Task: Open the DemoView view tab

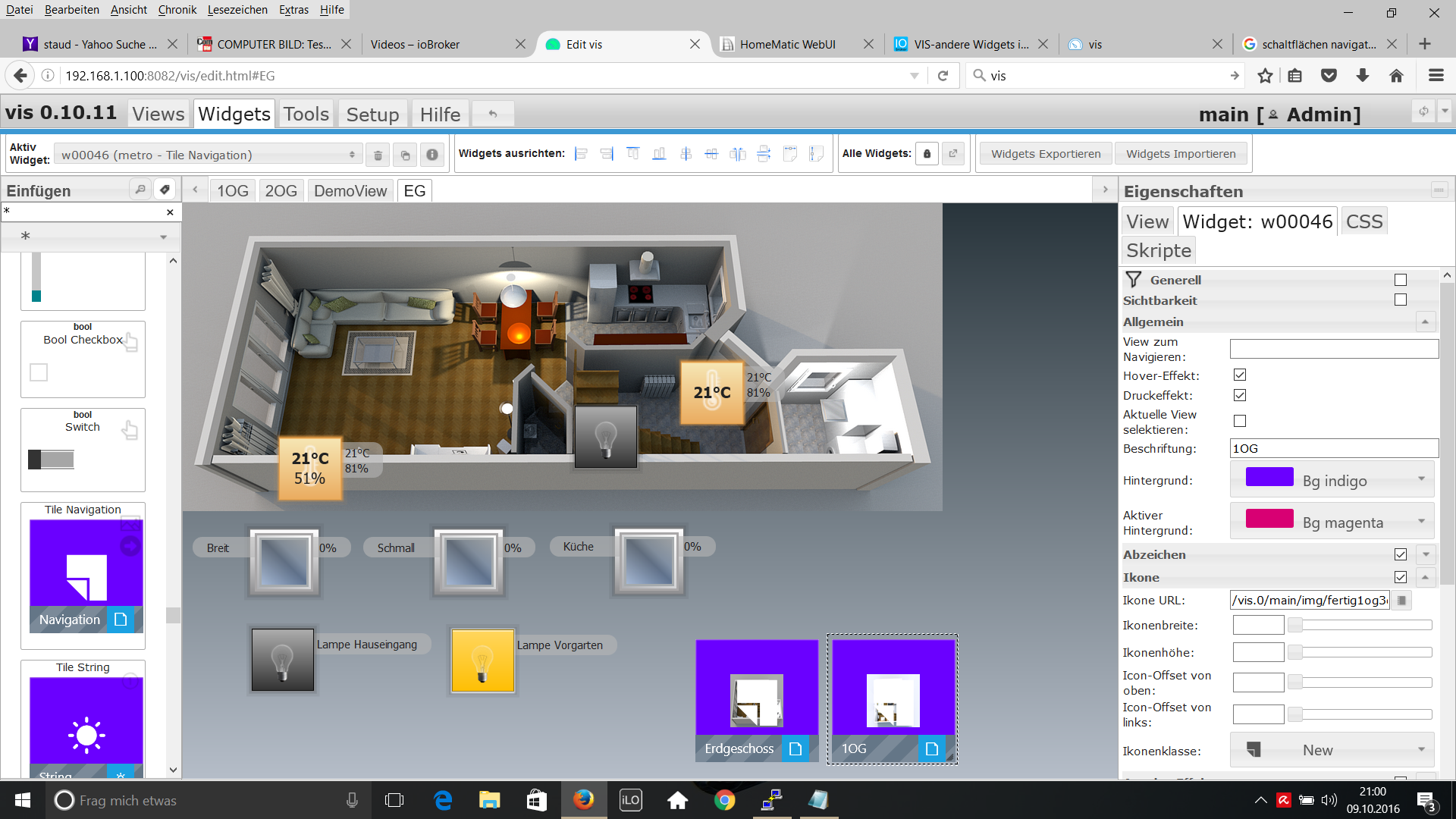Action: tap(350, 191)
